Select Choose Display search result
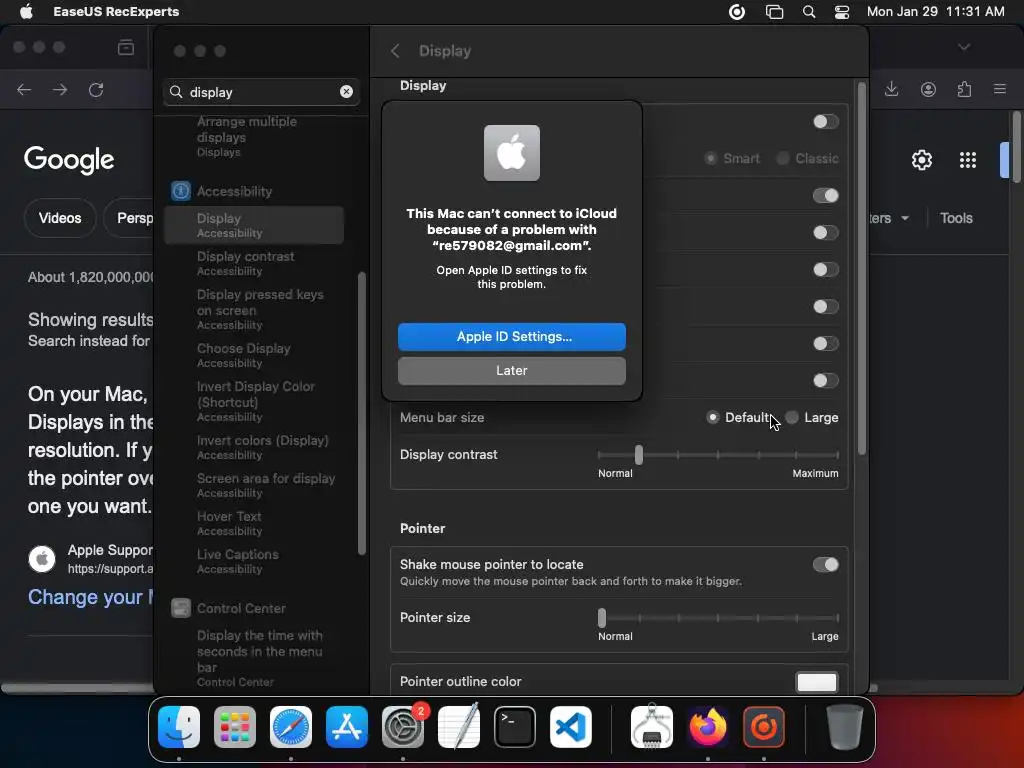This screenshot has height=768, width=1024. (255, 355)
